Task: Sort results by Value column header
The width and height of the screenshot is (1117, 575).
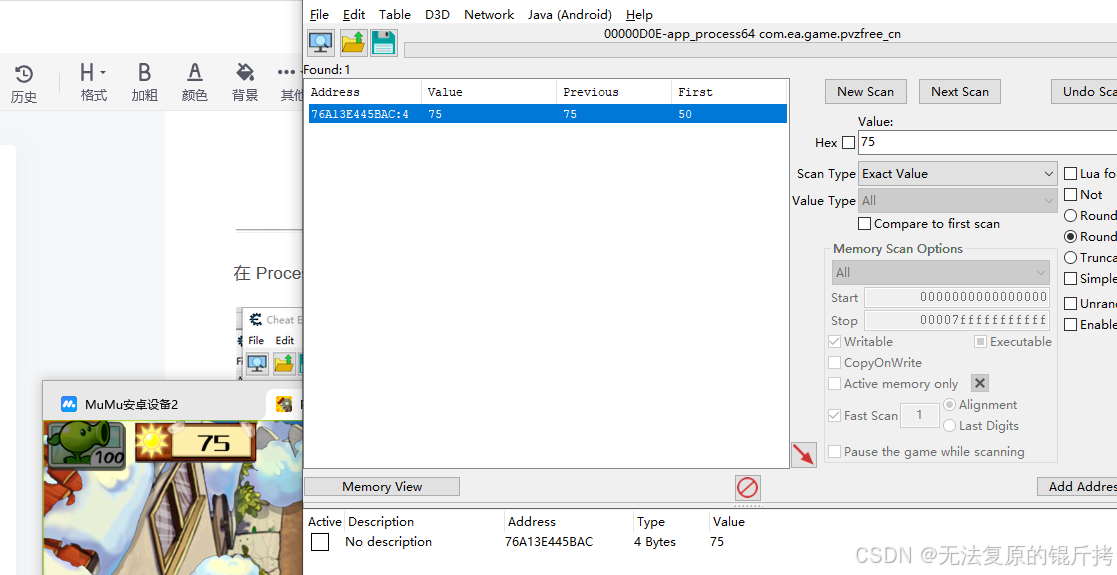Action: pyautogui.click(x=489, y=92)
